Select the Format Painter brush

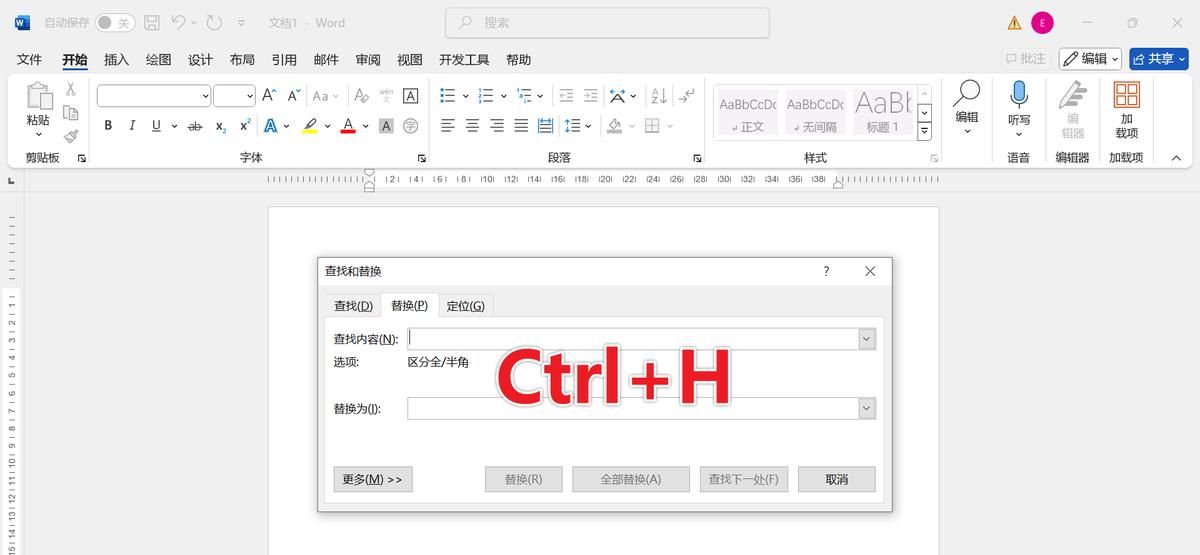[71, 136]
